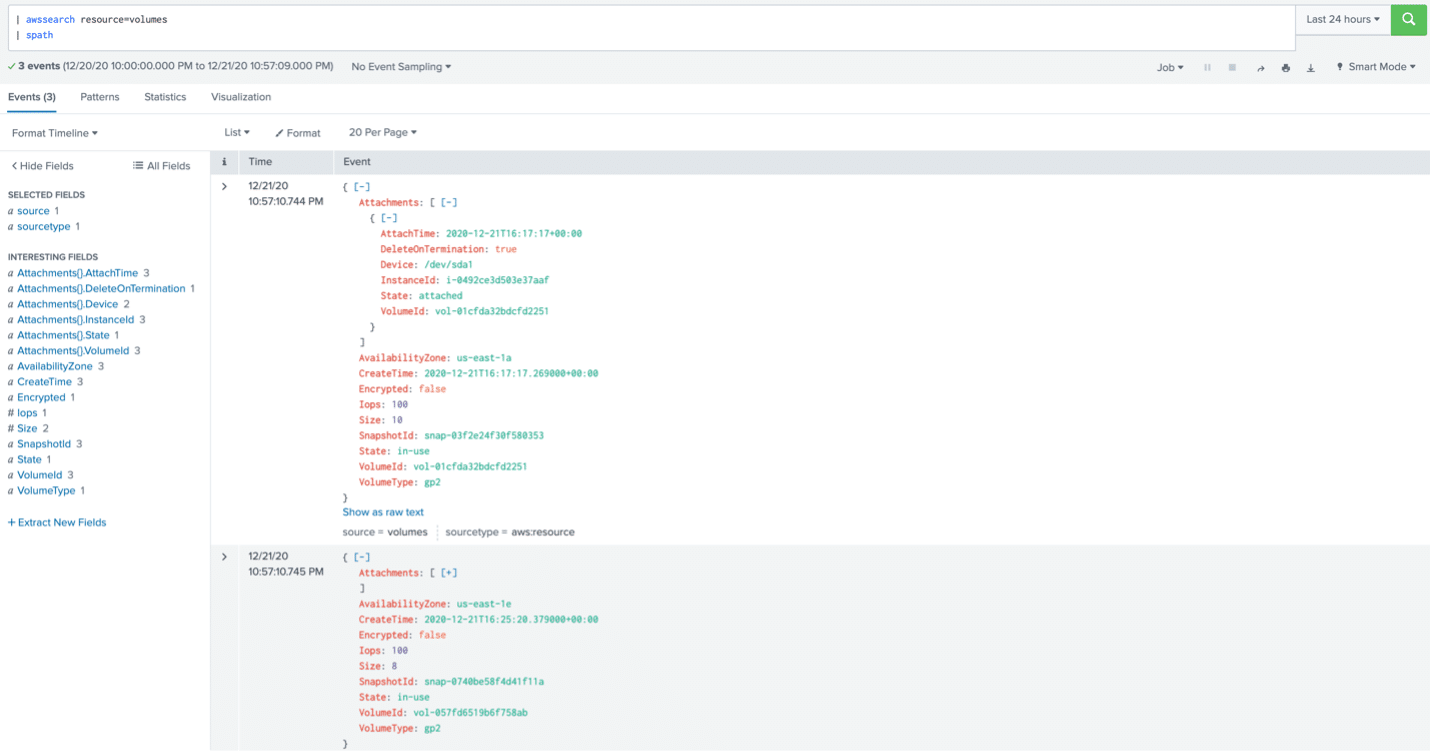1430x754 pixels.
Task: Open Encrypted field summary
Action: [x=41, y=397]
